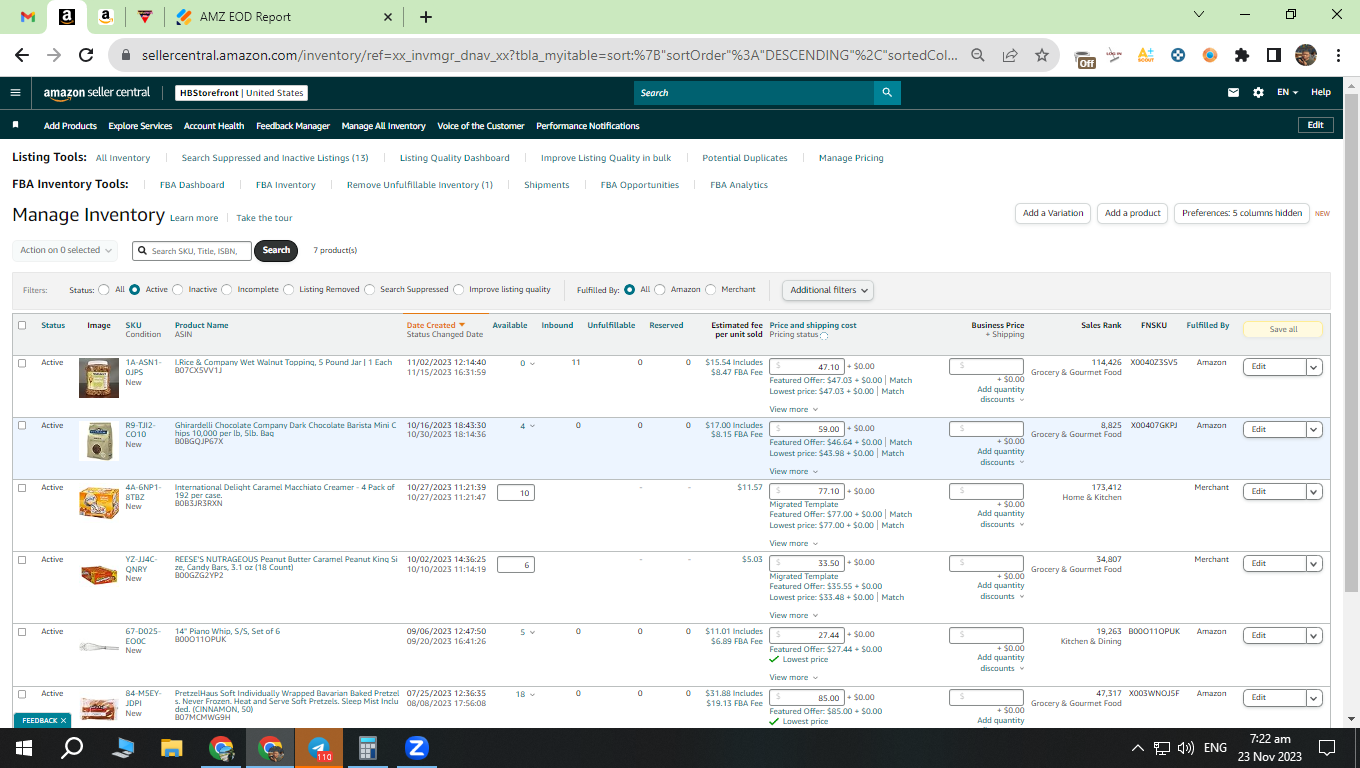Click the Search button next to SKU field

[x=276, y=250]
